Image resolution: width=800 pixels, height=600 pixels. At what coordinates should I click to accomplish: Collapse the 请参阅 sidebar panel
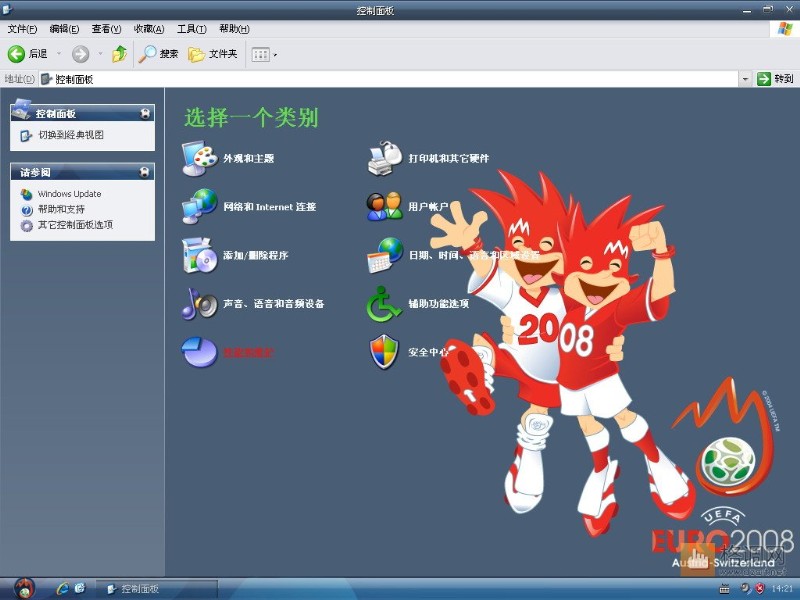click(146, 172)
